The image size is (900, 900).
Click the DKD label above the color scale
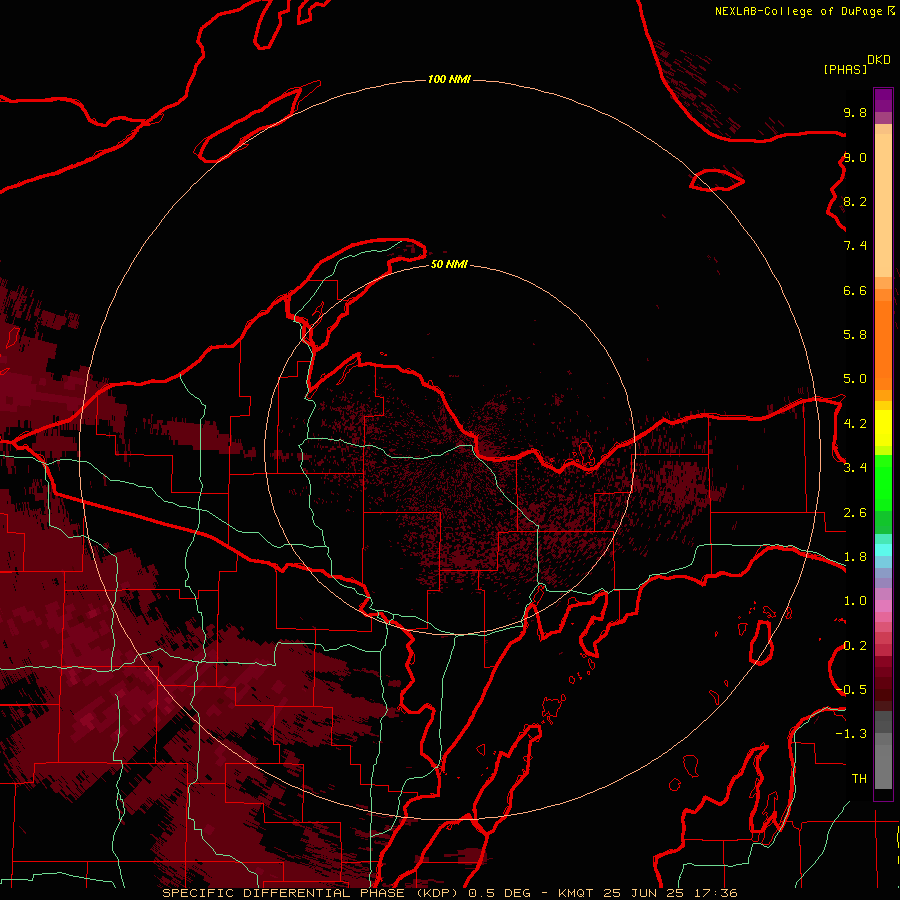pyautogui.click(x=879, y=60)
